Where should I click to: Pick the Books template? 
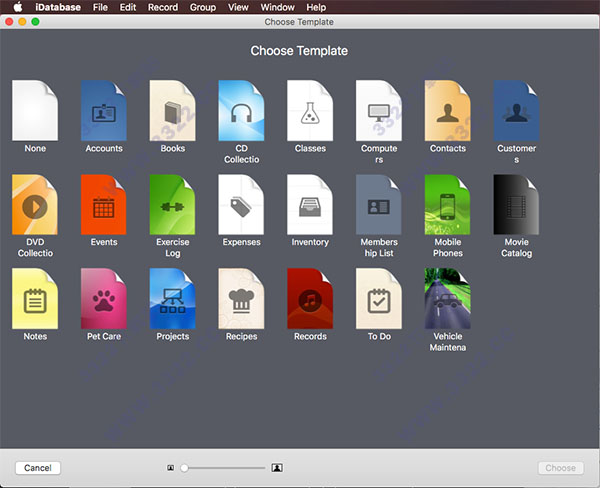(x=173, y=110)
